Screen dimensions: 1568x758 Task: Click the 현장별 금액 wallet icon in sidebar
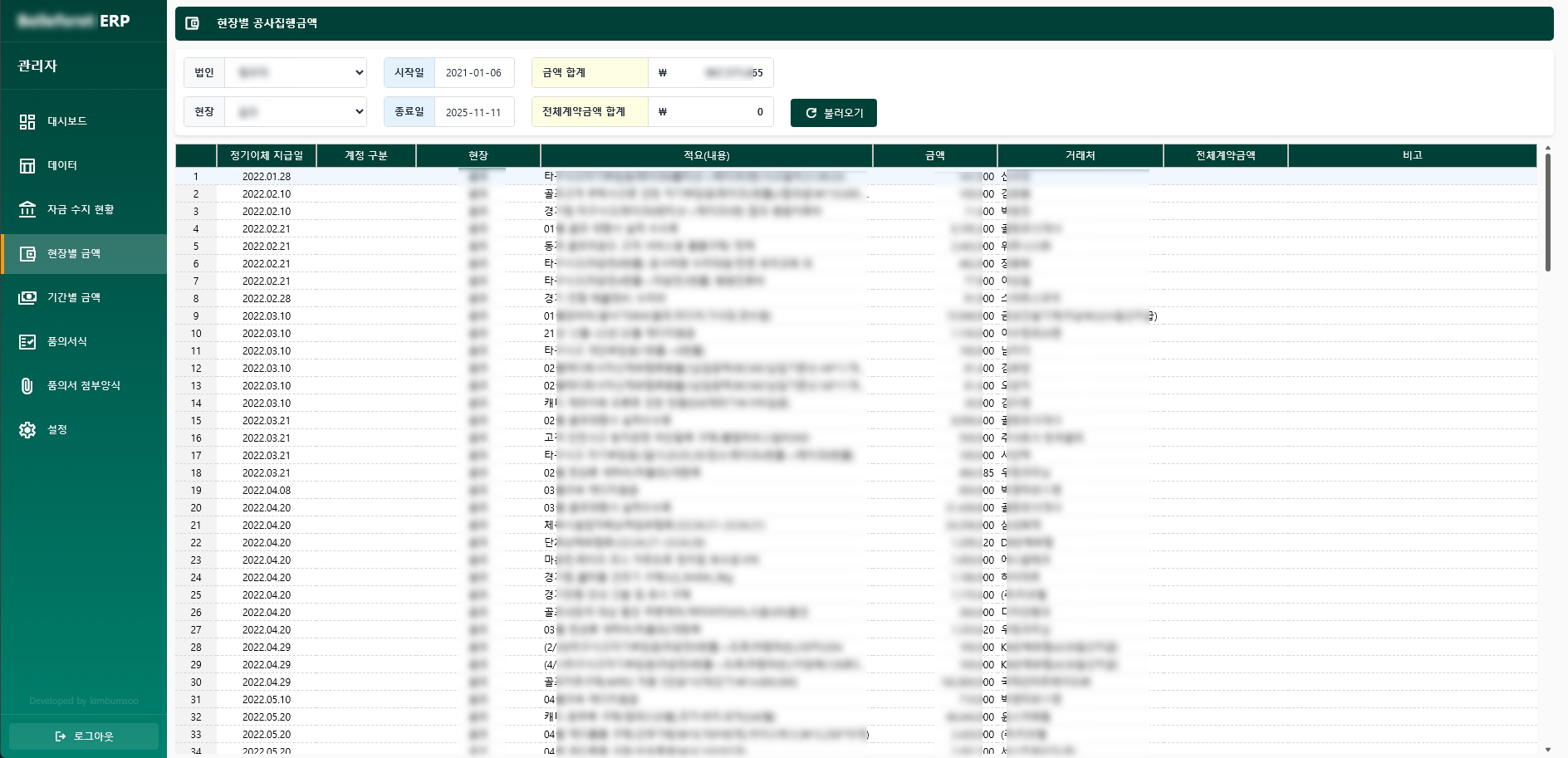point(27,254)
